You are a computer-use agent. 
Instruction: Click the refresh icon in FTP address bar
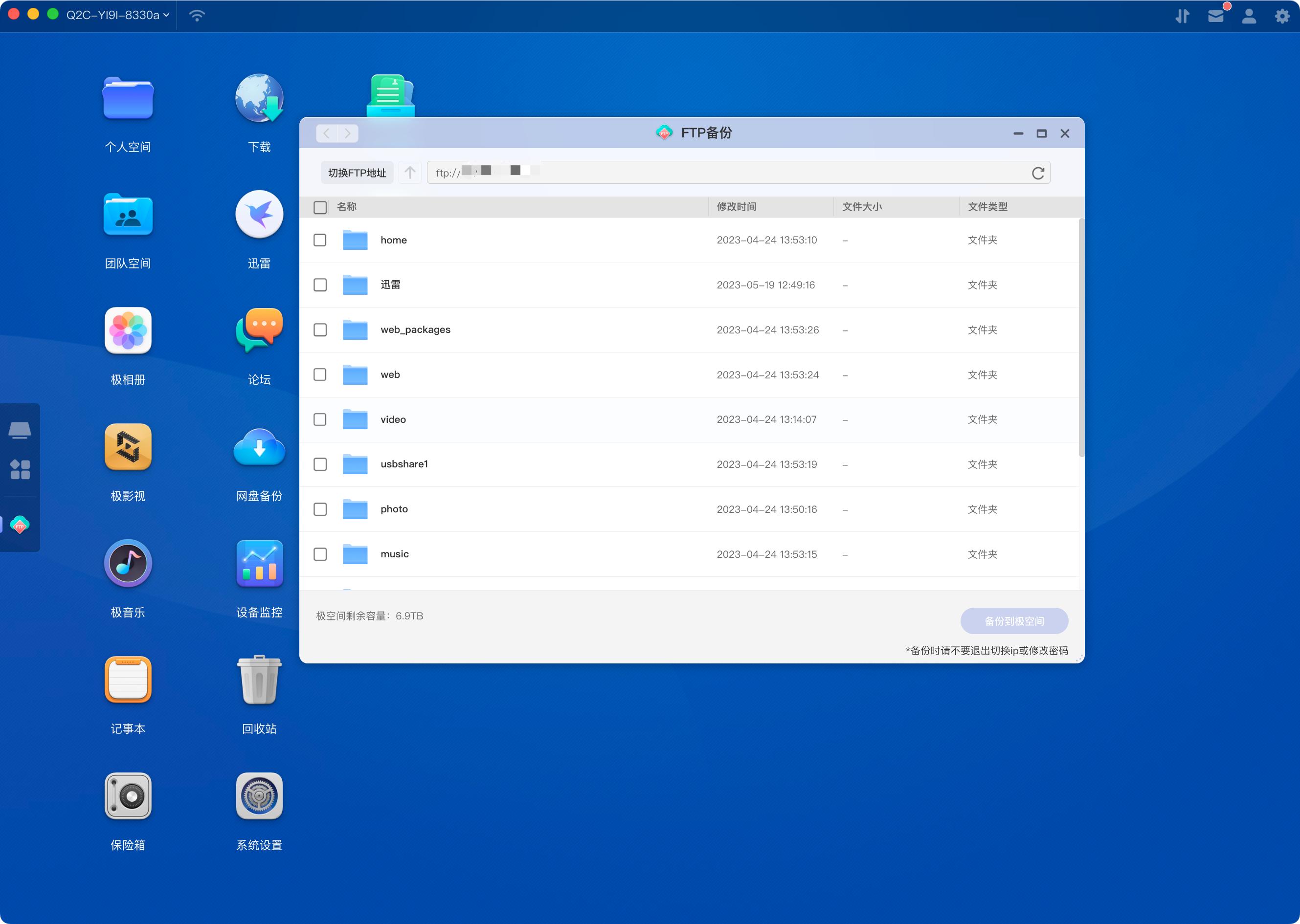1038,173
